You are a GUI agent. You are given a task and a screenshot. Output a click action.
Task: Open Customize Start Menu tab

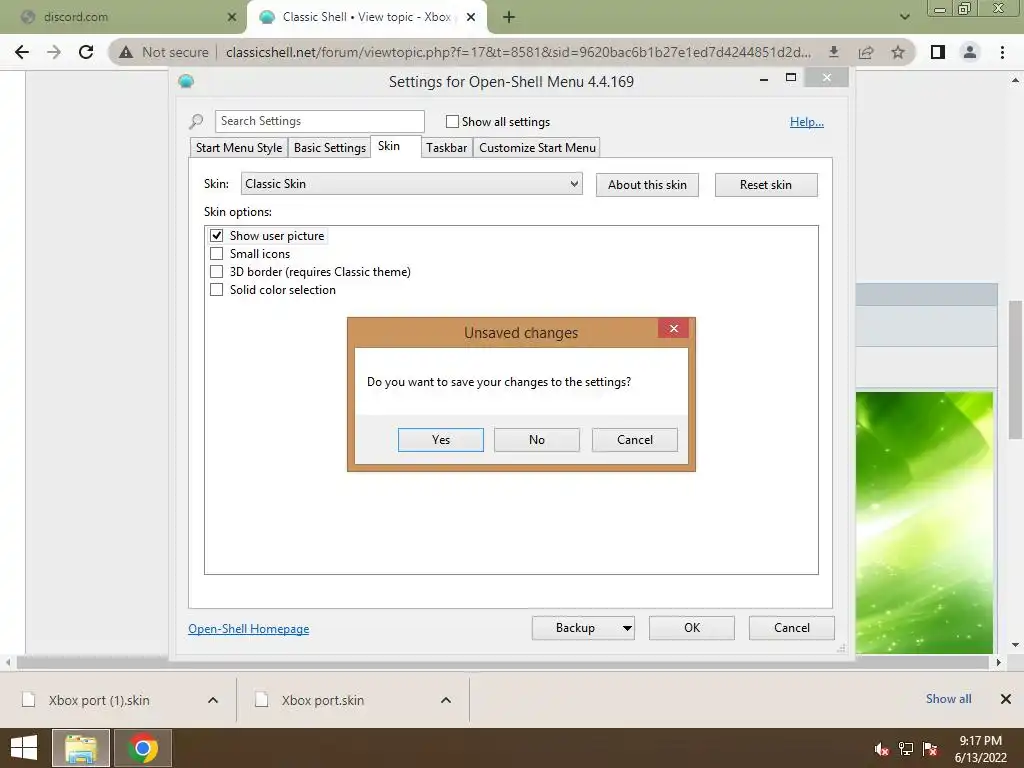[537, 148]
